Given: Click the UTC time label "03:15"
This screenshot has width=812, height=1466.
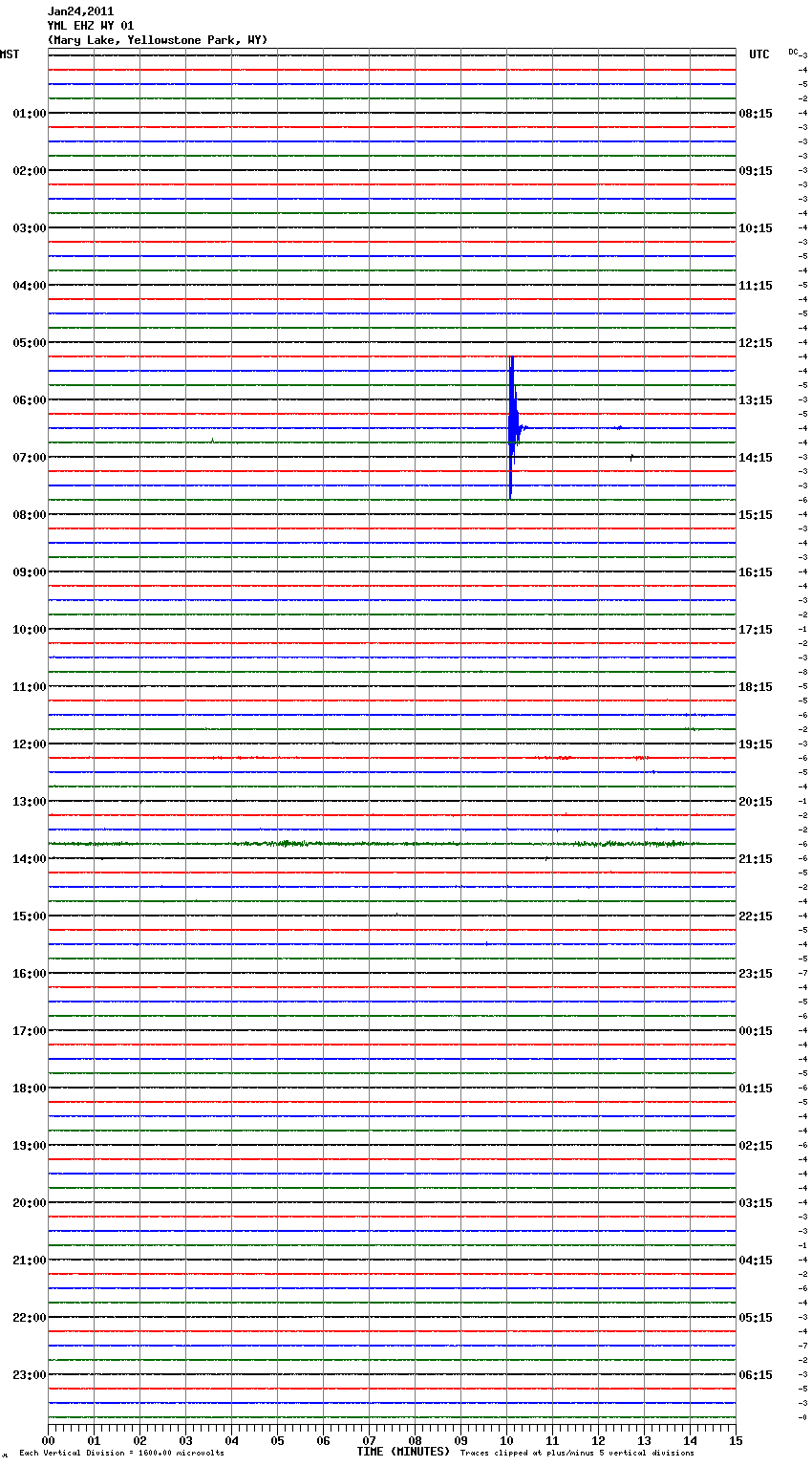Looking at the screenshot, I should click(x=756, y=1203).
